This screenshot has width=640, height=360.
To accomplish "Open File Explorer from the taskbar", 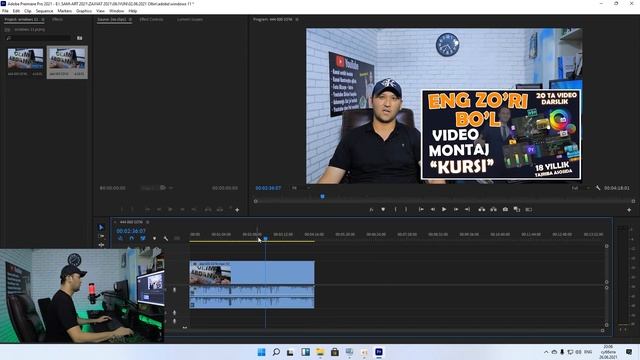I will click(320, 352).
